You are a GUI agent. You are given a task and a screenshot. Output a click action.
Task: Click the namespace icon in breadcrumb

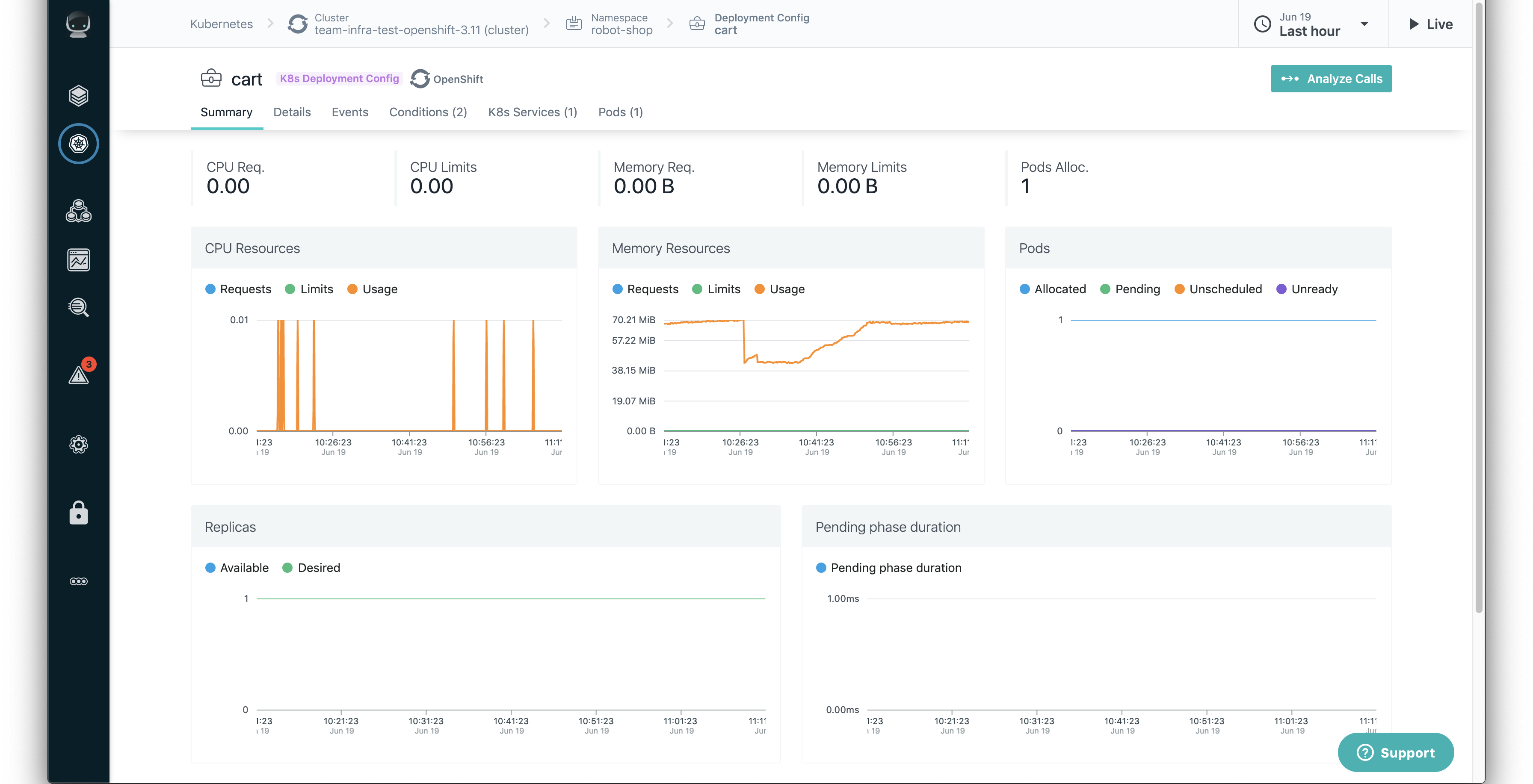(574, 24)
